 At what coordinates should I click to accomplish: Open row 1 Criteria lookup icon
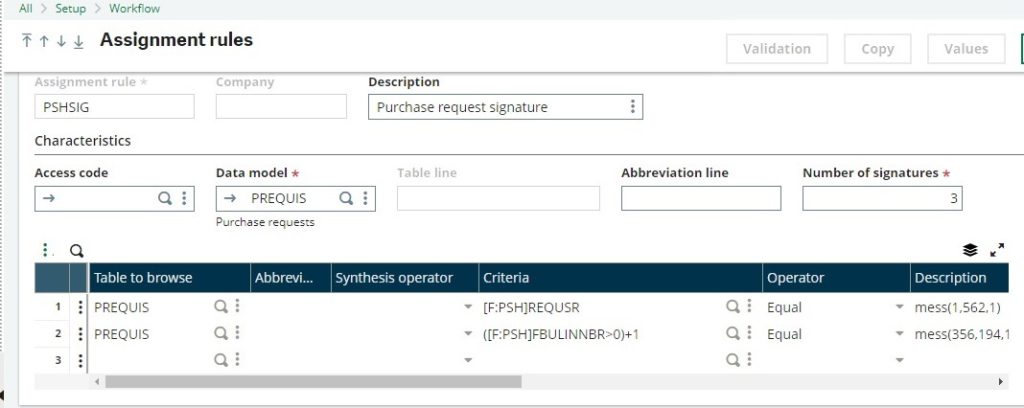point(733,307)
